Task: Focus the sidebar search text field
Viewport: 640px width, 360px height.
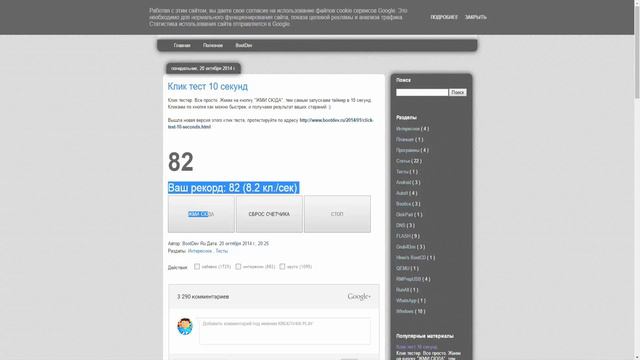Action: click(x=422, y=93)
